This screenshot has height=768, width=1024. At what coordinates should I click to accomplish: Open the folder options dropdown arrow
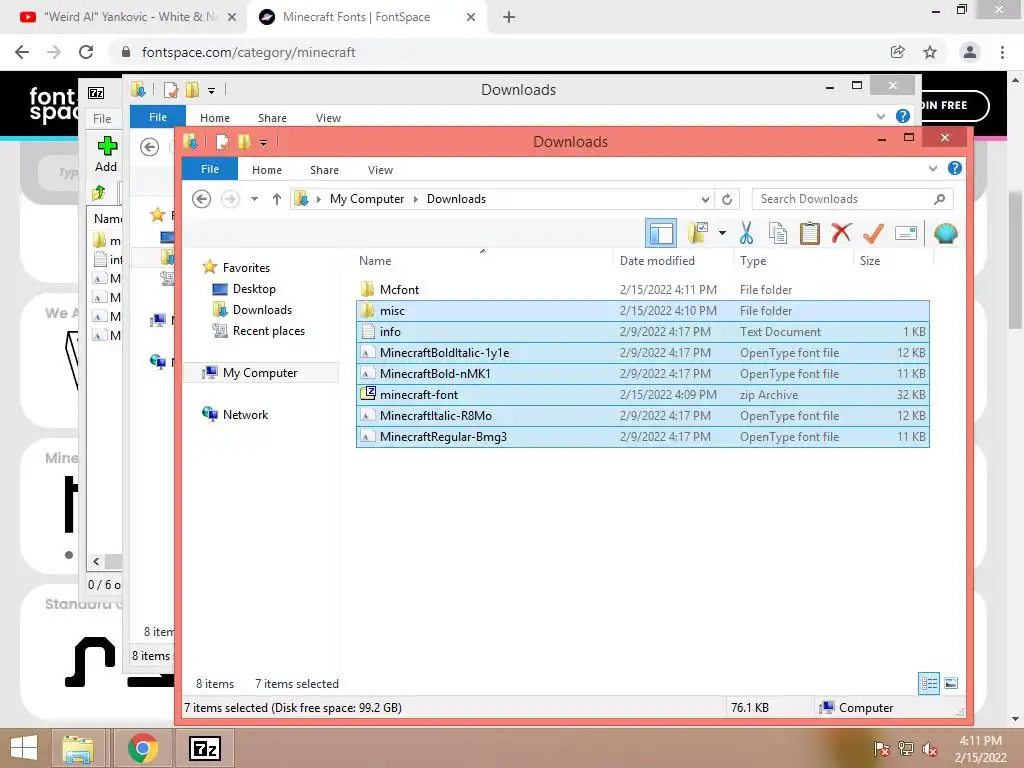click(722, 233)
